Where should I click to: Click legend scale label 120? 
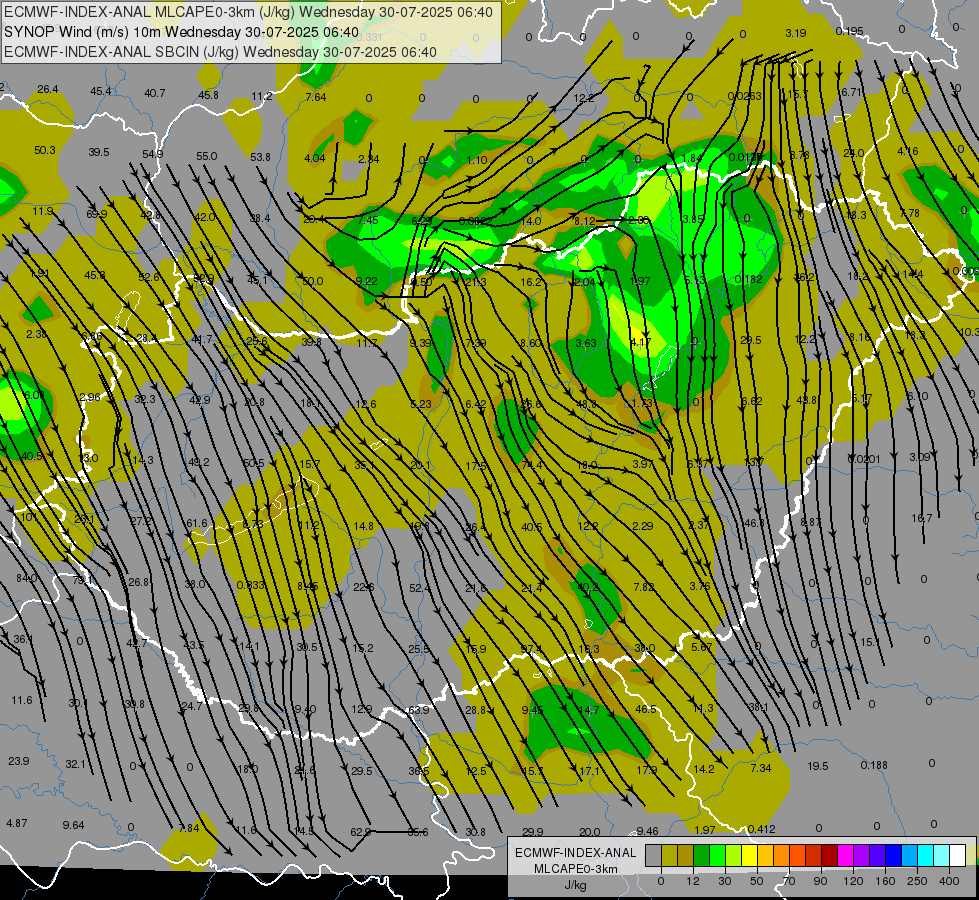pos(853,881)
